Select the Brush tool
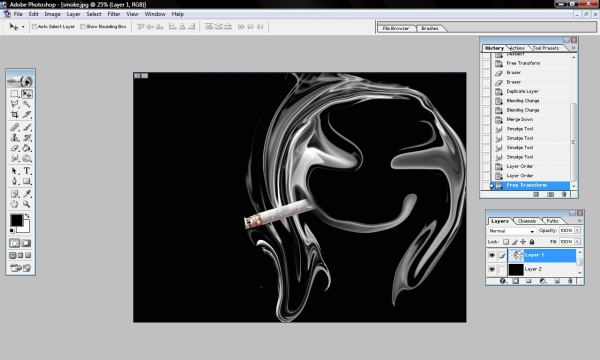 coord(27,127)
